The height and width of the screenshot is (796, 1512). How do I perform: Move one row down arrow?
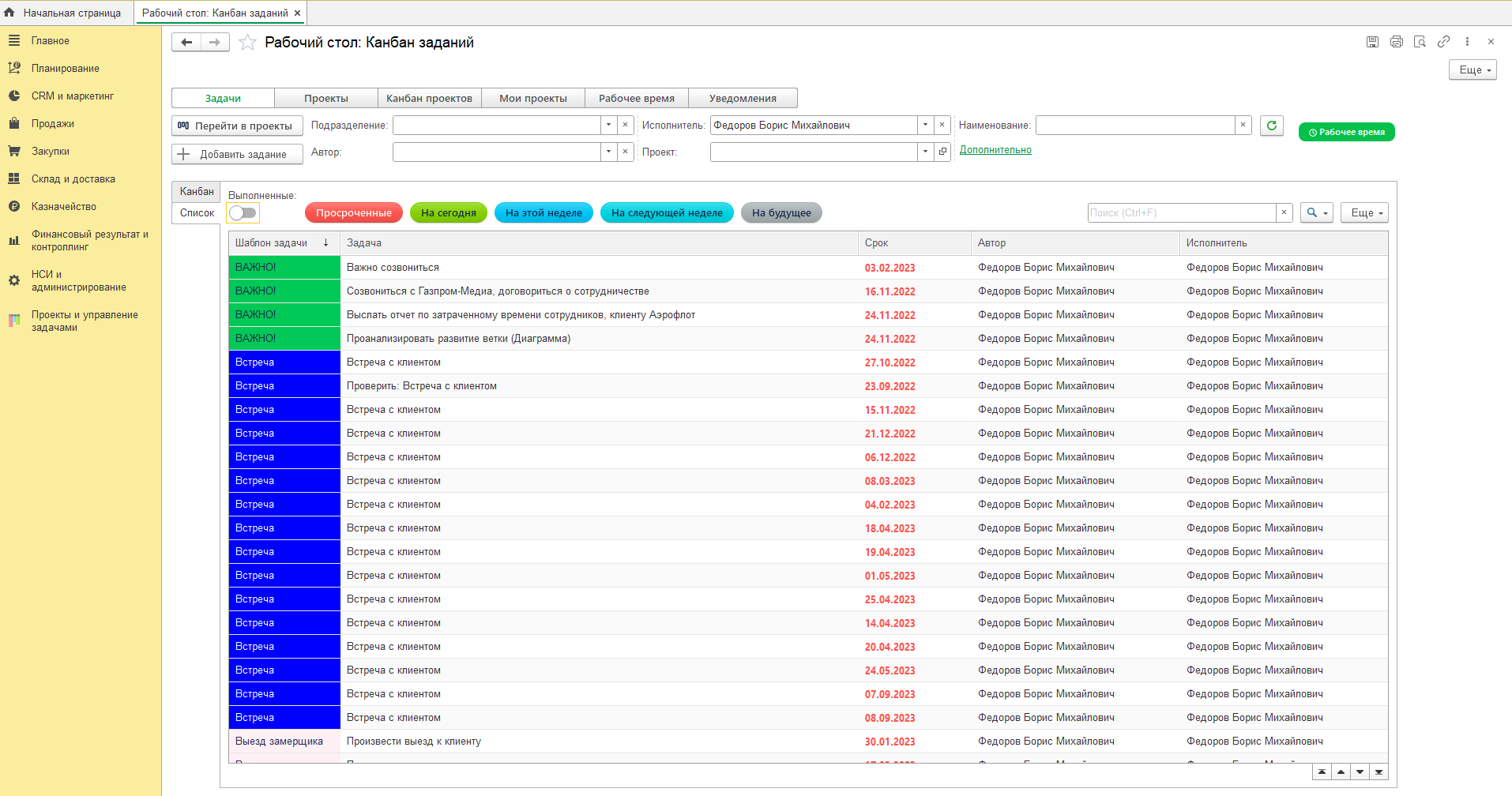coord(1360,772)
